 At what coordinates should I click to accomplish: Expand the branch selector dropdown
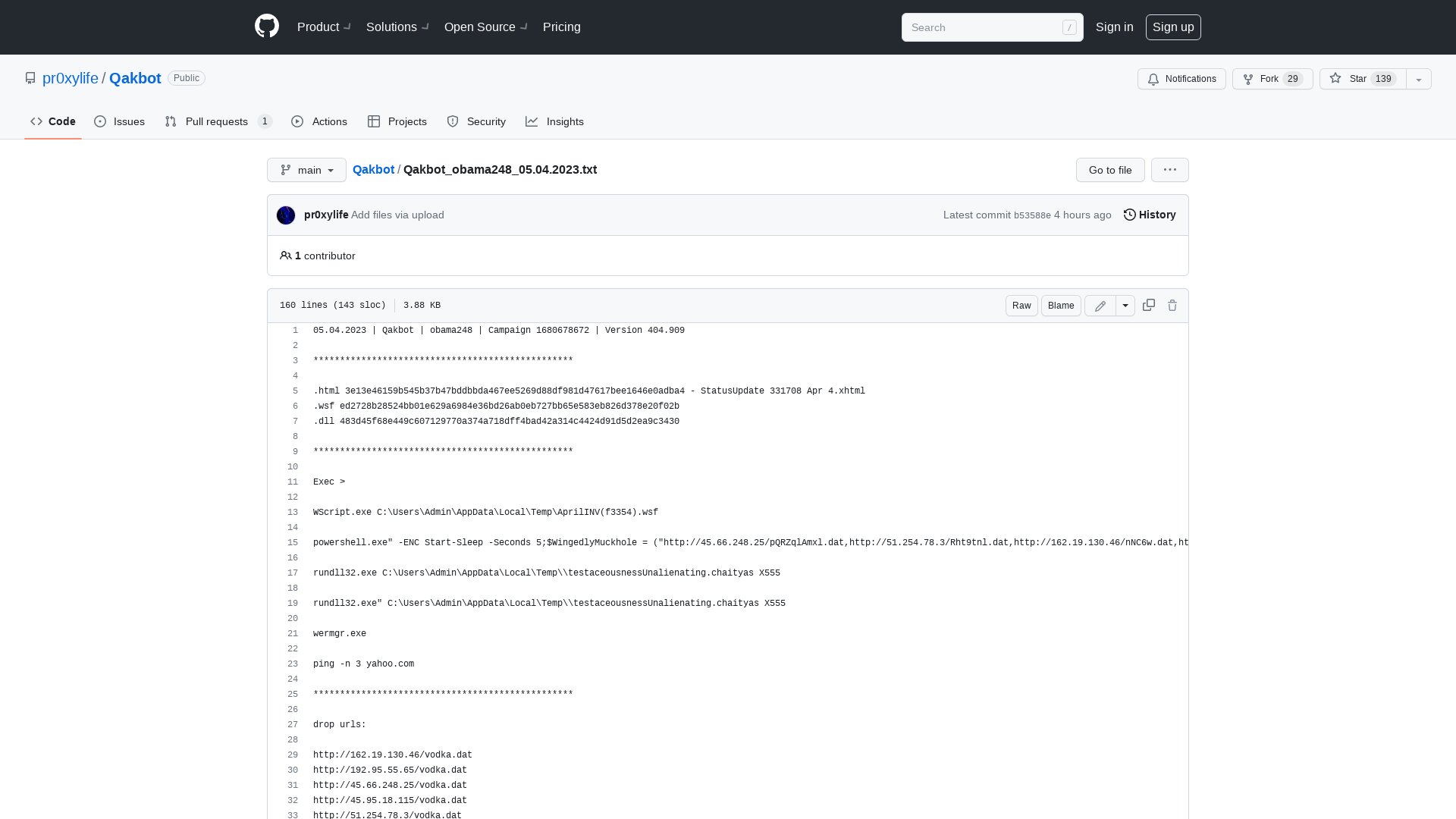(x=306, y=170)
